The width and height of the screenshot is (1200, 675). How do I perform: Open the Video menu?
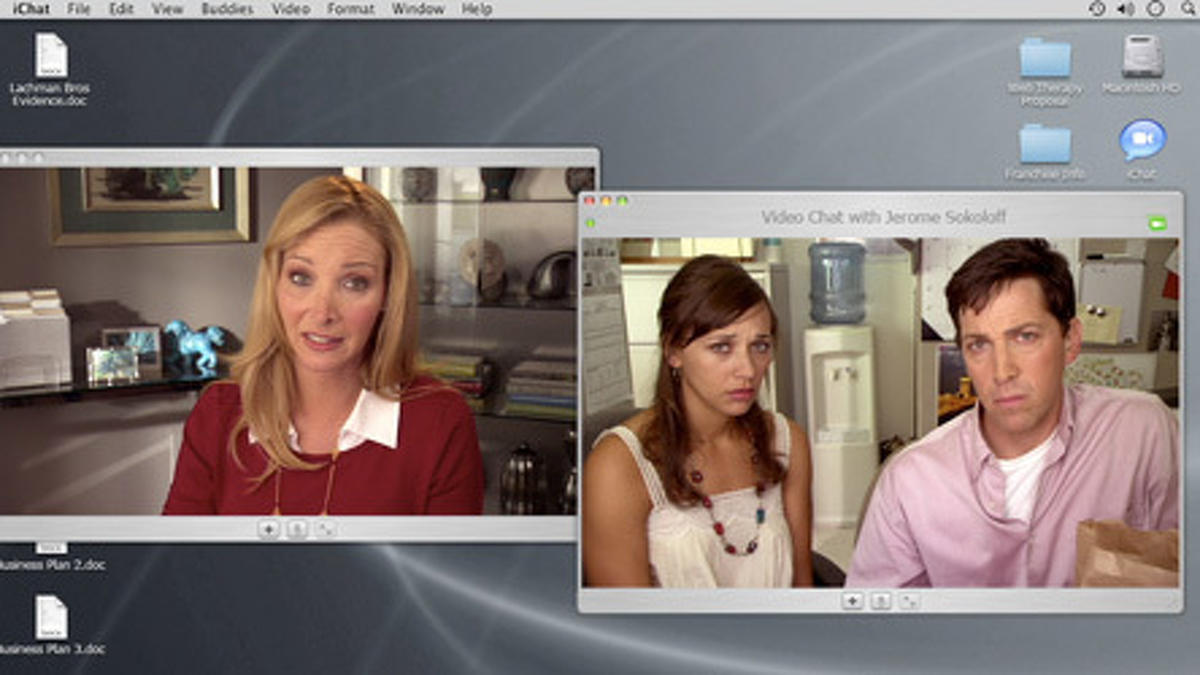(x=291, y=9)
